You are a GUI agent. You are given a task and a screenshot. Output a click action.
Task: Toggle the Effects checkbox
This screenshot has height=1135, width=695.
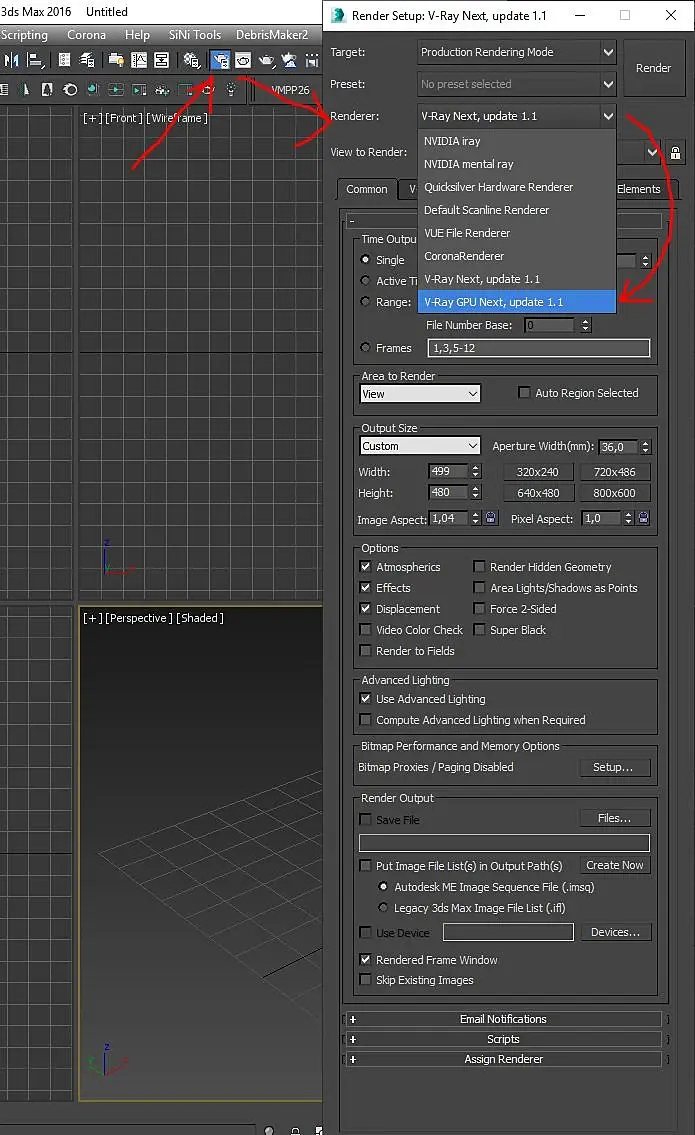click(x=366, y=588)
